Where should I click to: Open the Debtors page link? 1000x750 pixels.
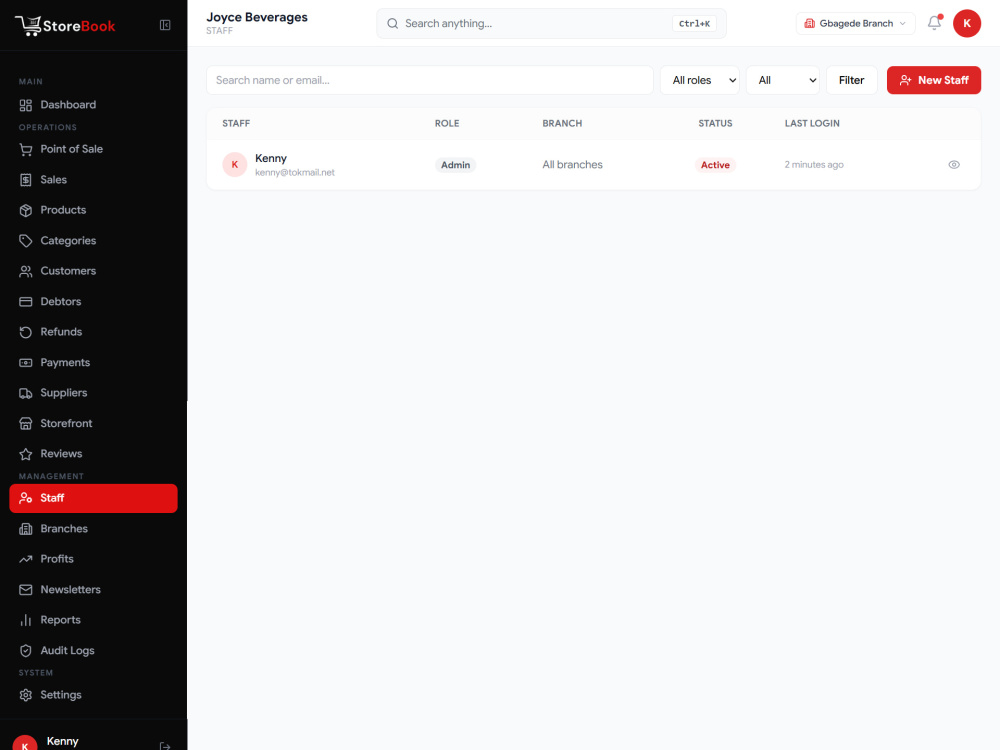93,302
